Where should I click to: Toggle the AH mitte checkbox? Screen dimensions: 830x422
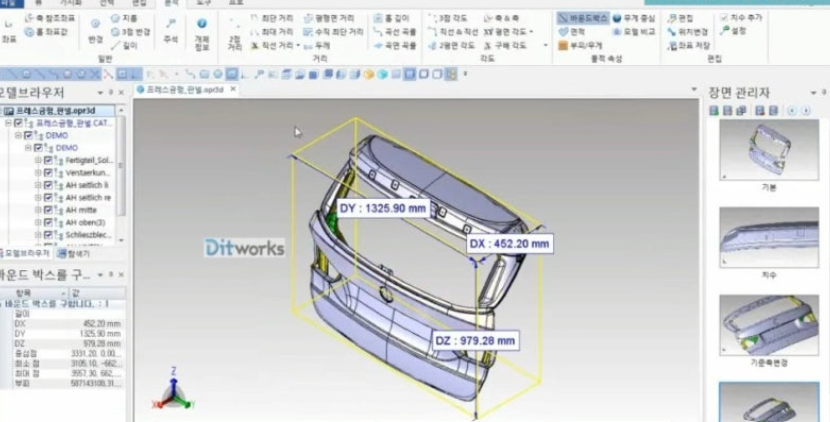click(48, 210)
